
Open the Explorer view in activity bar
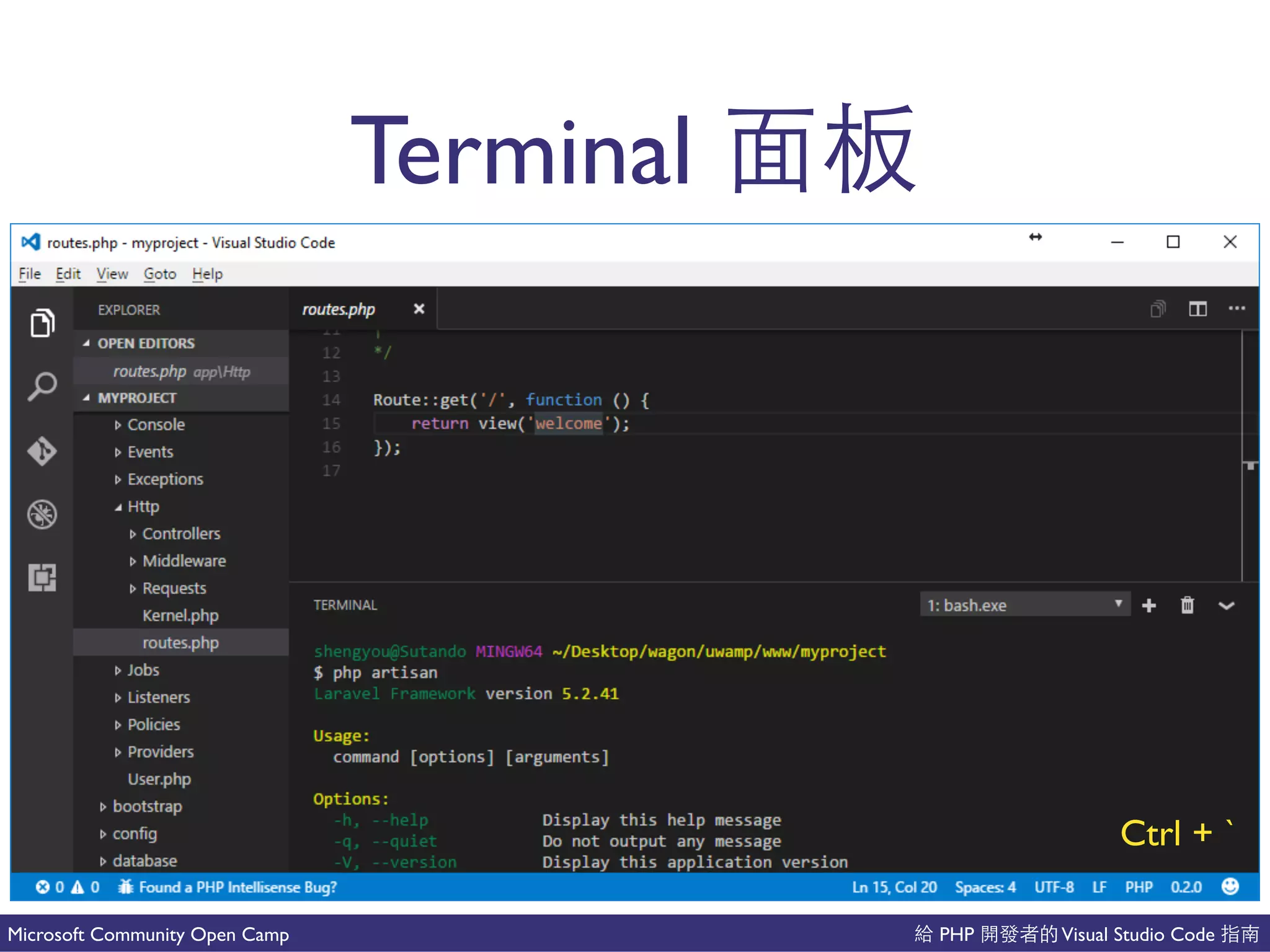42,323
